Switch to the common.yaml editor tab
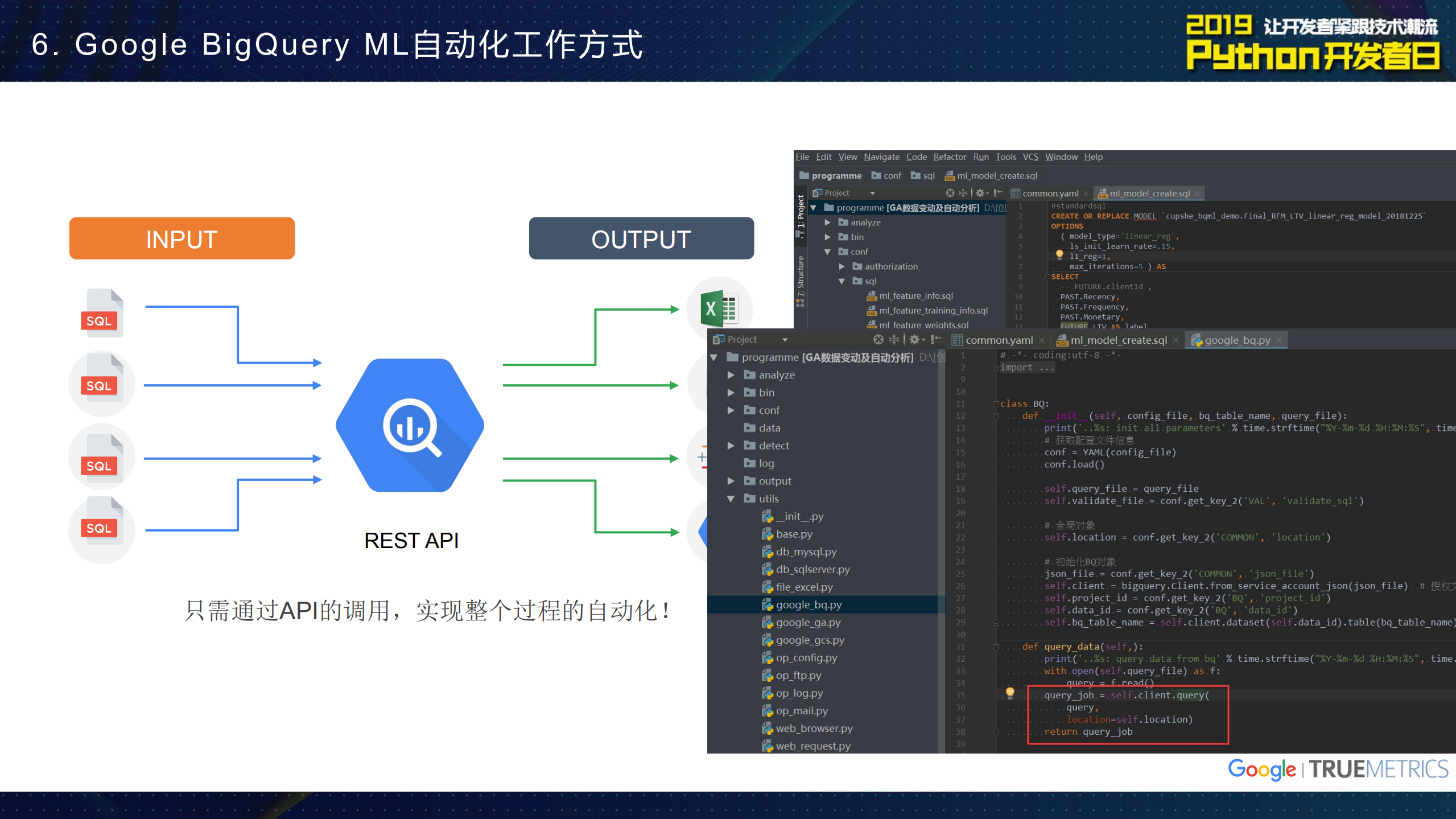Viewport: 1456px width, 819px height. [x=999, y=339]
